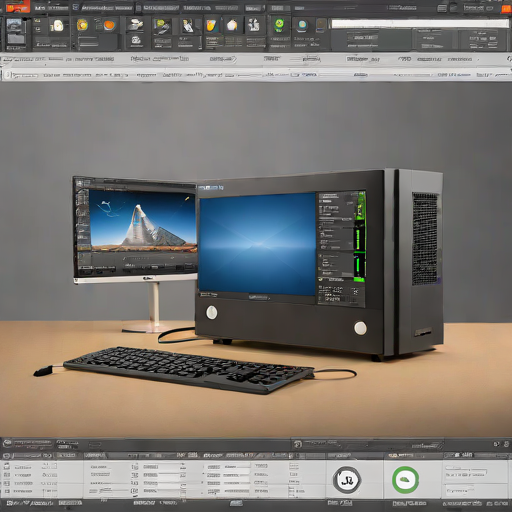Click the orange-yellow shield icon in the toolbar
Viewport: 512px width, 512px height.
[211, 25]
